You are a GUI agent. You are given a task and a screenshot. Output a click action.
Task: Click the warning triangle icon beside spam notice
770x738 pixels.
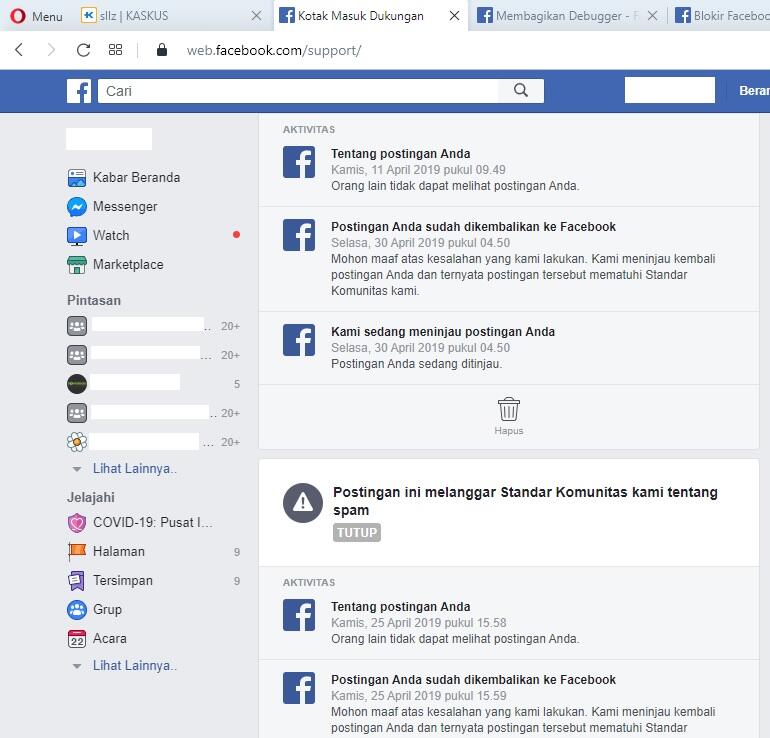point(303,503)
